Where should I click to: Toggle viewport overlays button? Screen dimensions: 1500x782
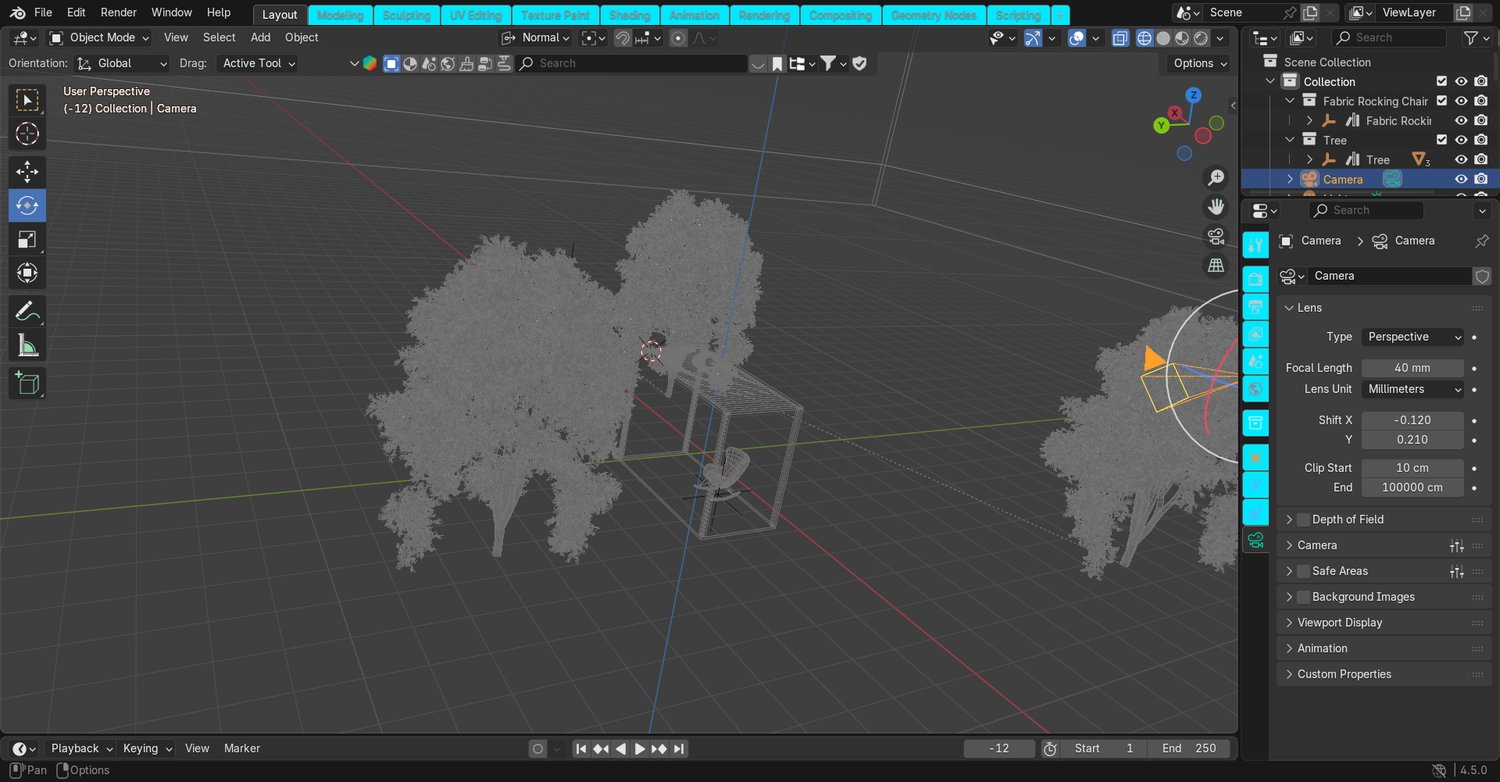[1077, 38]
